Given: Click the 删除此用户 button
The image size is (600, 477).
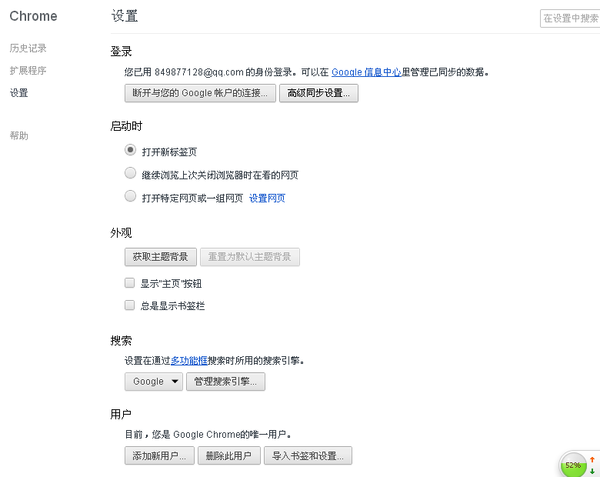Looking at the screenshot, I should point(229,456).
